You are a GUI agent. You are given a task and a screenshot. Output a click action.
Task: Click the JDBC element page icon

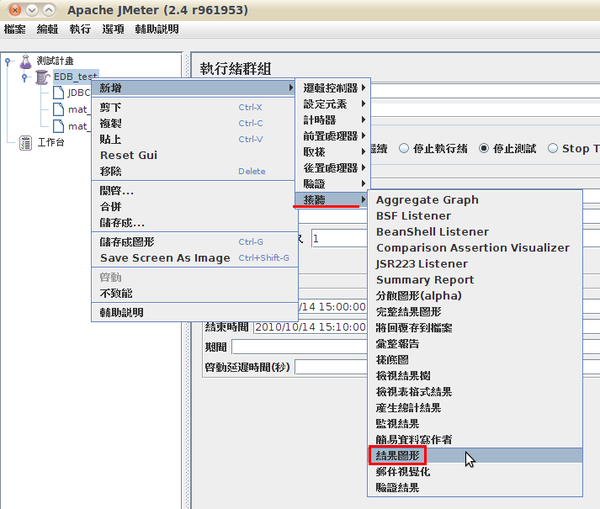(58, 93)
